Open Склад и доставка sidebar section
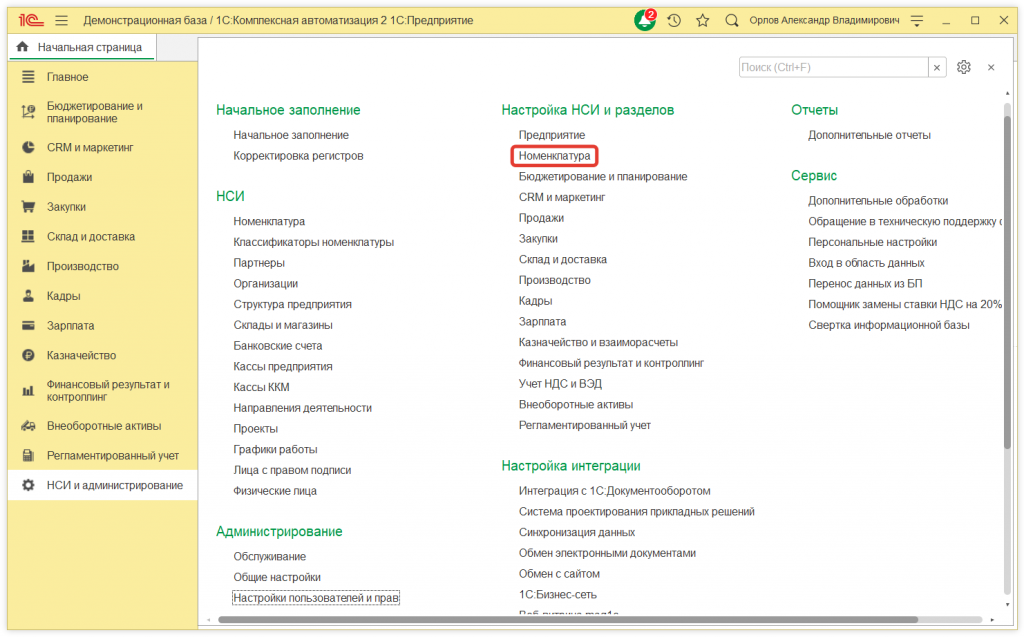This screenshot has width=1024, height=637. (90, 237)
